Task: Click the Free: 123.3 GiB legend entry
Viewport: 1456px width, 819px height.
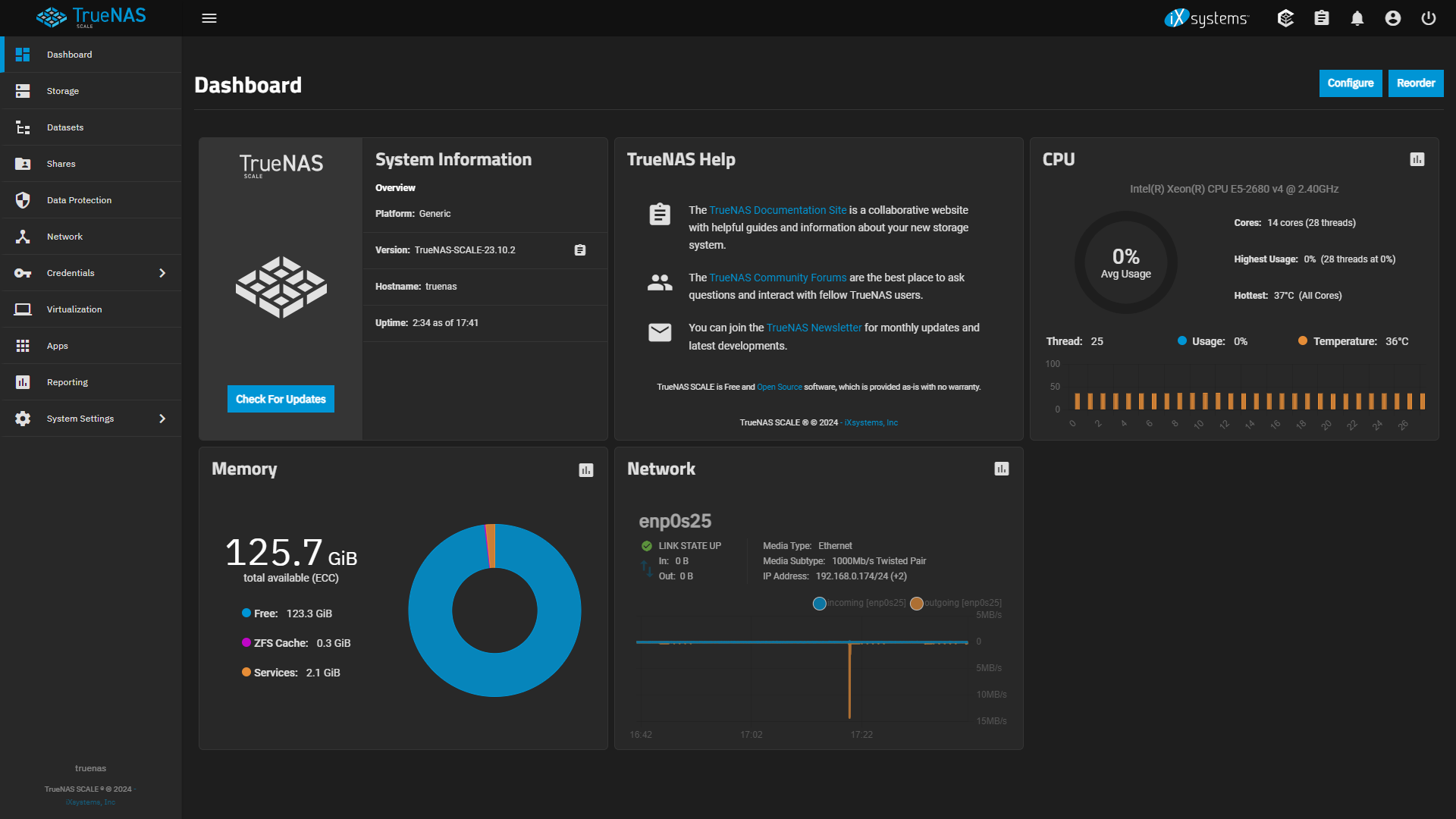Action: (287, 613)
